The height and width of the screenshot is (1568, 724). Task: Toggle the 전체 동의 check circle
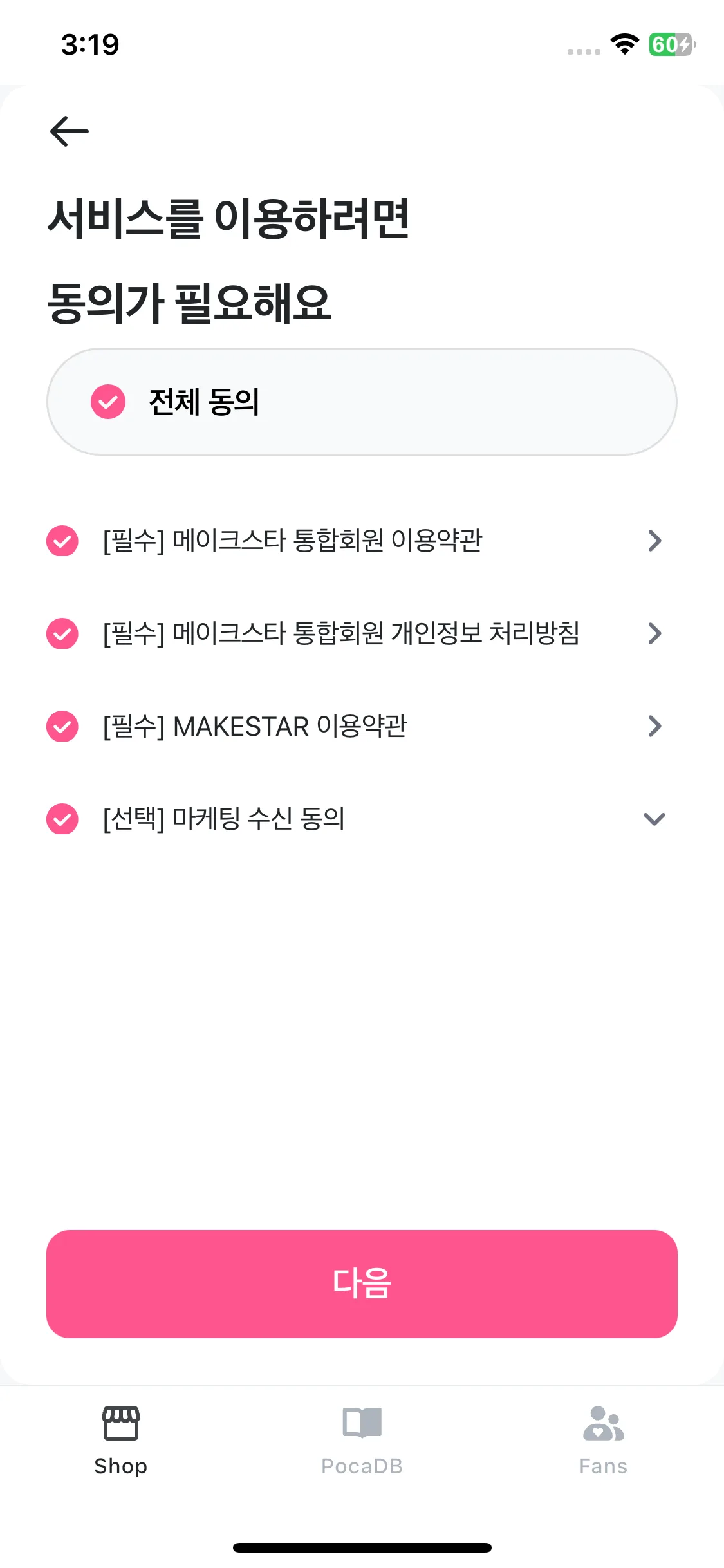click(108, 402)
